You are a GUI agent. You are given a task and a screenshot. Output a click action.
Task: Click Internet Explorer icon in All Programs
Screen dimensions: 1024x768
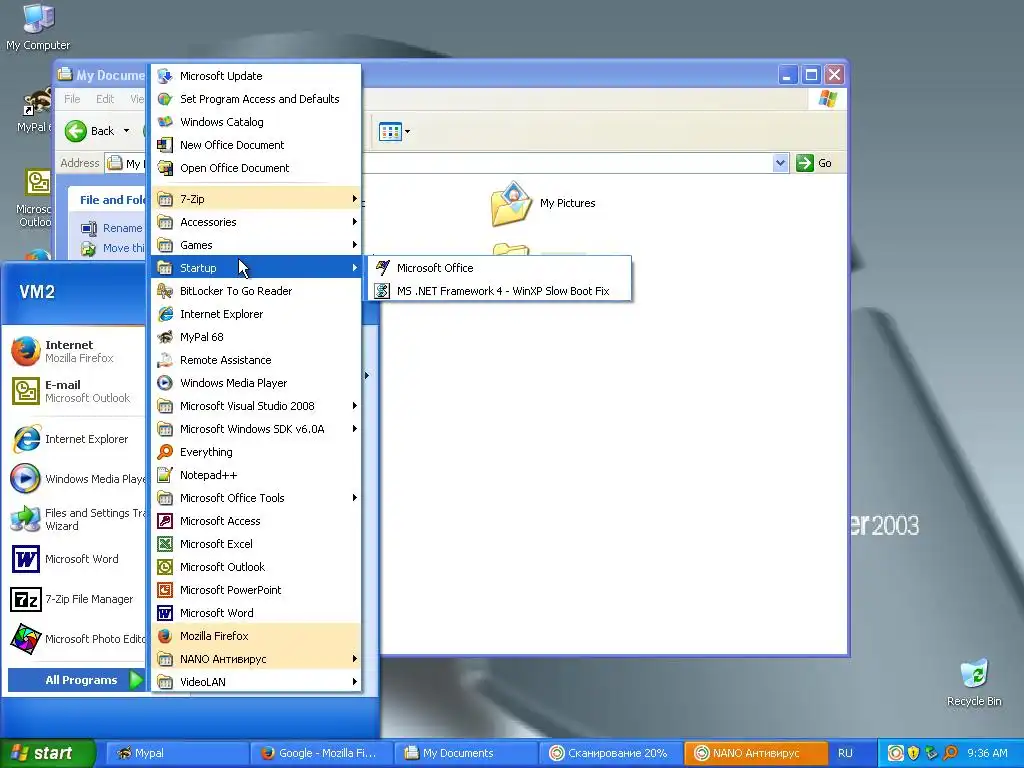point(165,314)
